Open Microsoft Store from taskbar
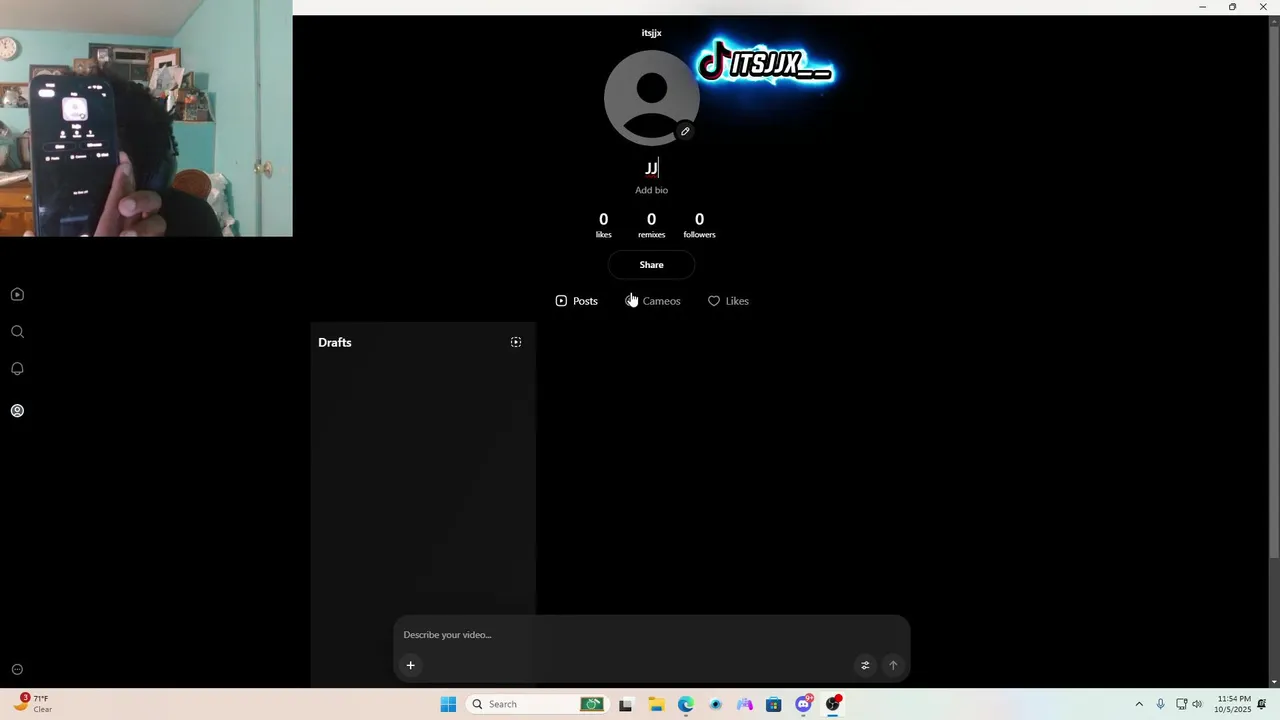Screen dimensions: 1280x720 773,704
